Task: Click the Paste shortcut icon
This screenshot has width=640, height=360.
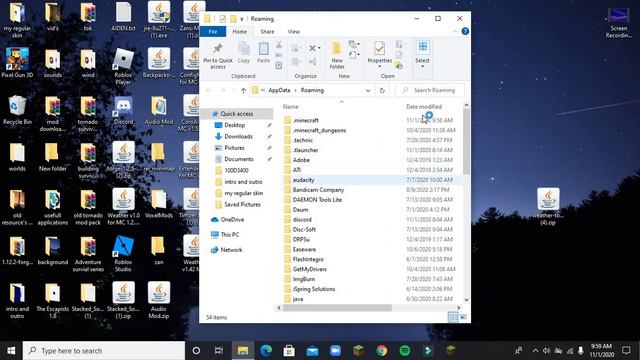Action: coord(279,65)
